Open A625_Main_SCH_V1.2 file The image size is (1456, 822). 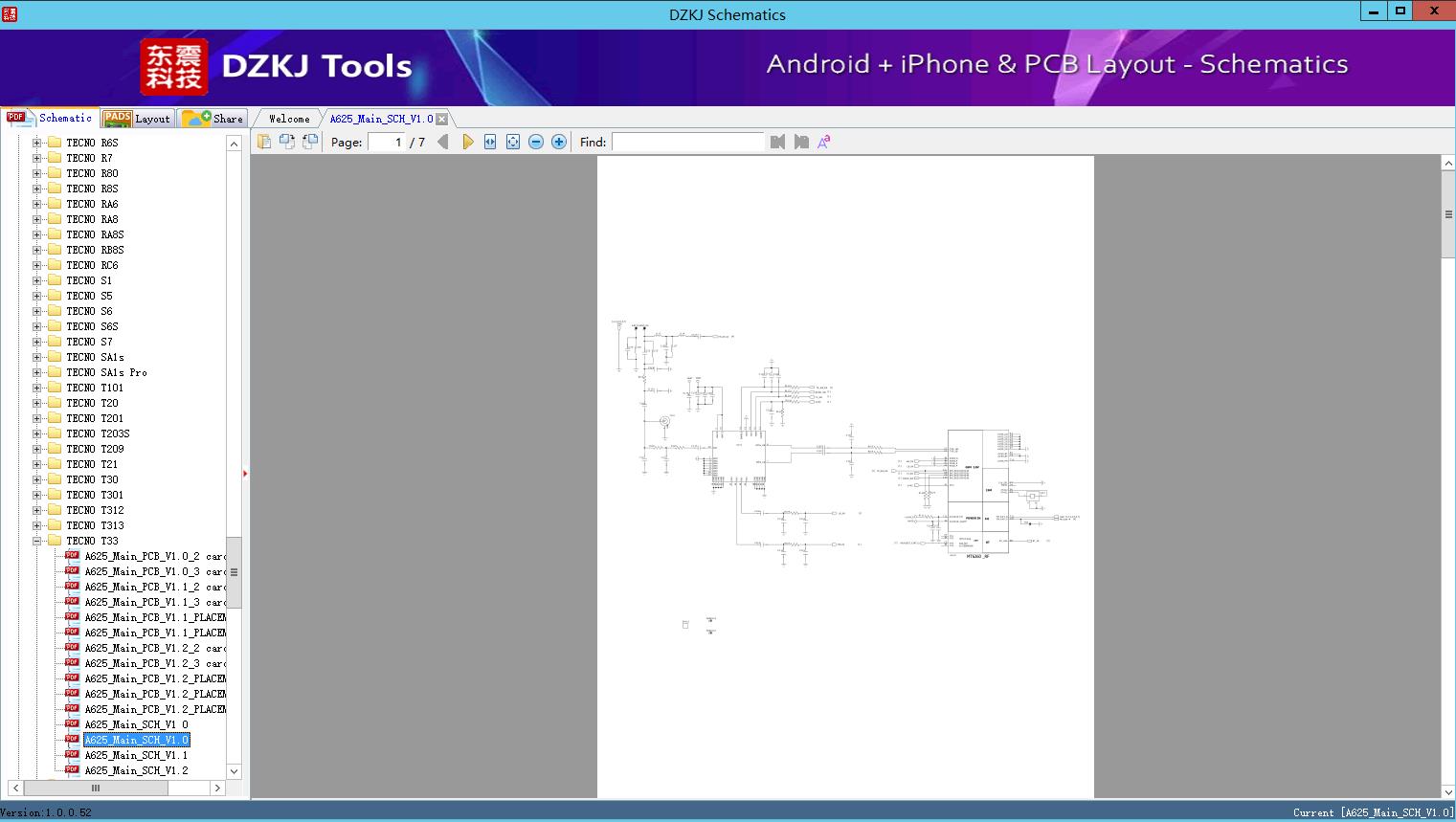click(136, 770)
